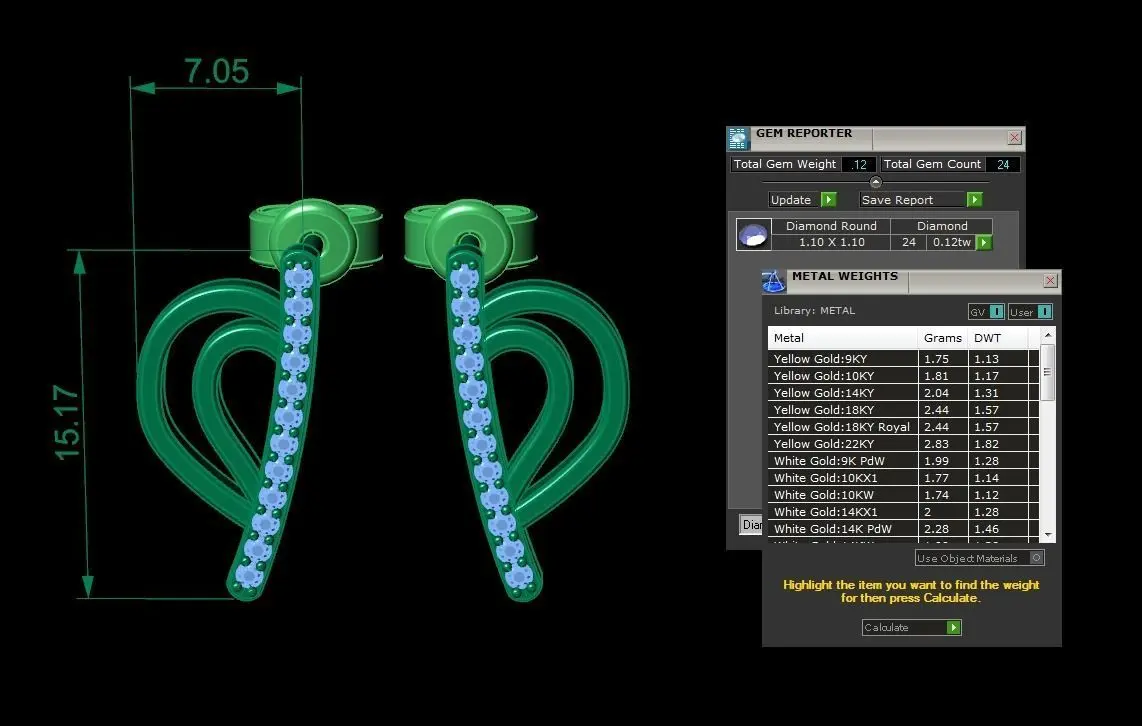1142x726 pixels.
Task: Select the White Gold:10KW row
Action: click(903, 495)
